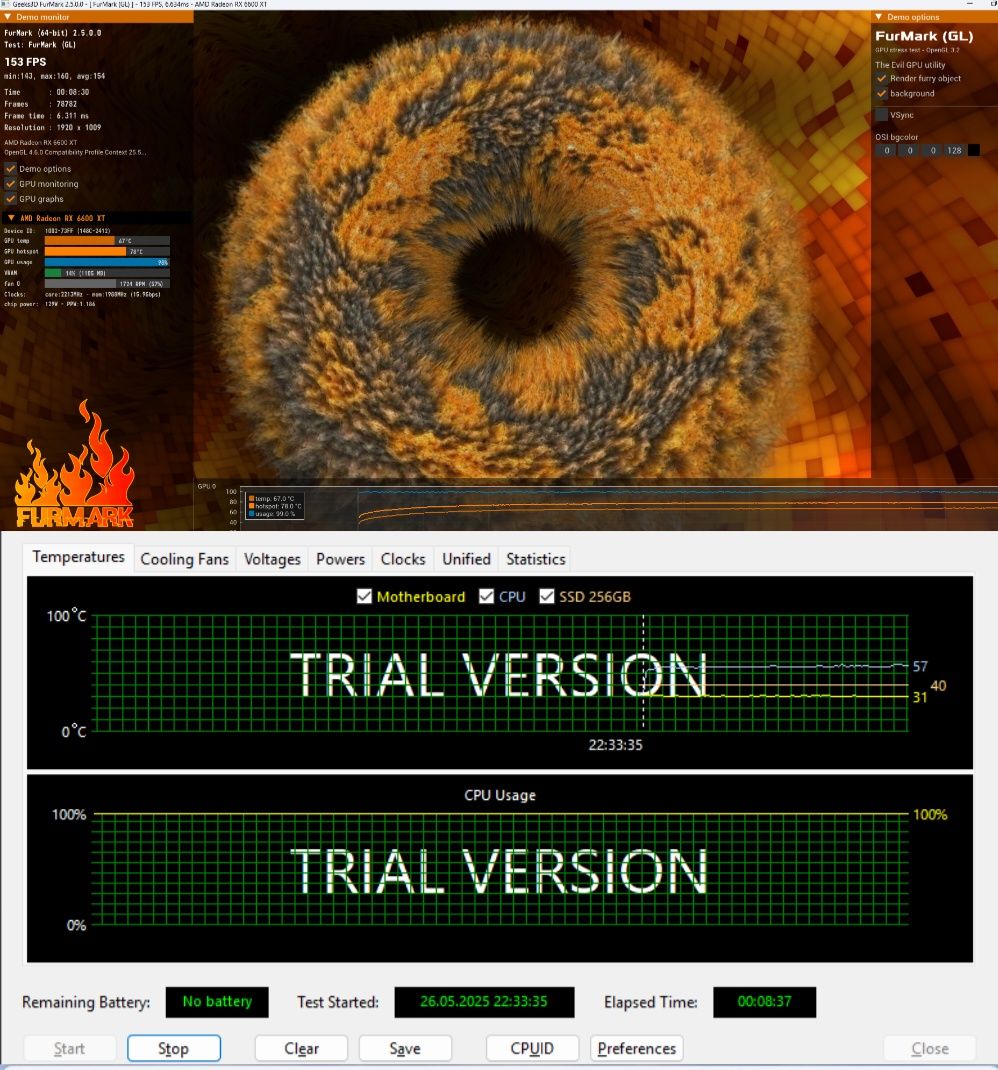Click the Time 00:08:30 line
Viewport: 998px width, 1070px height.
[46, 92]
